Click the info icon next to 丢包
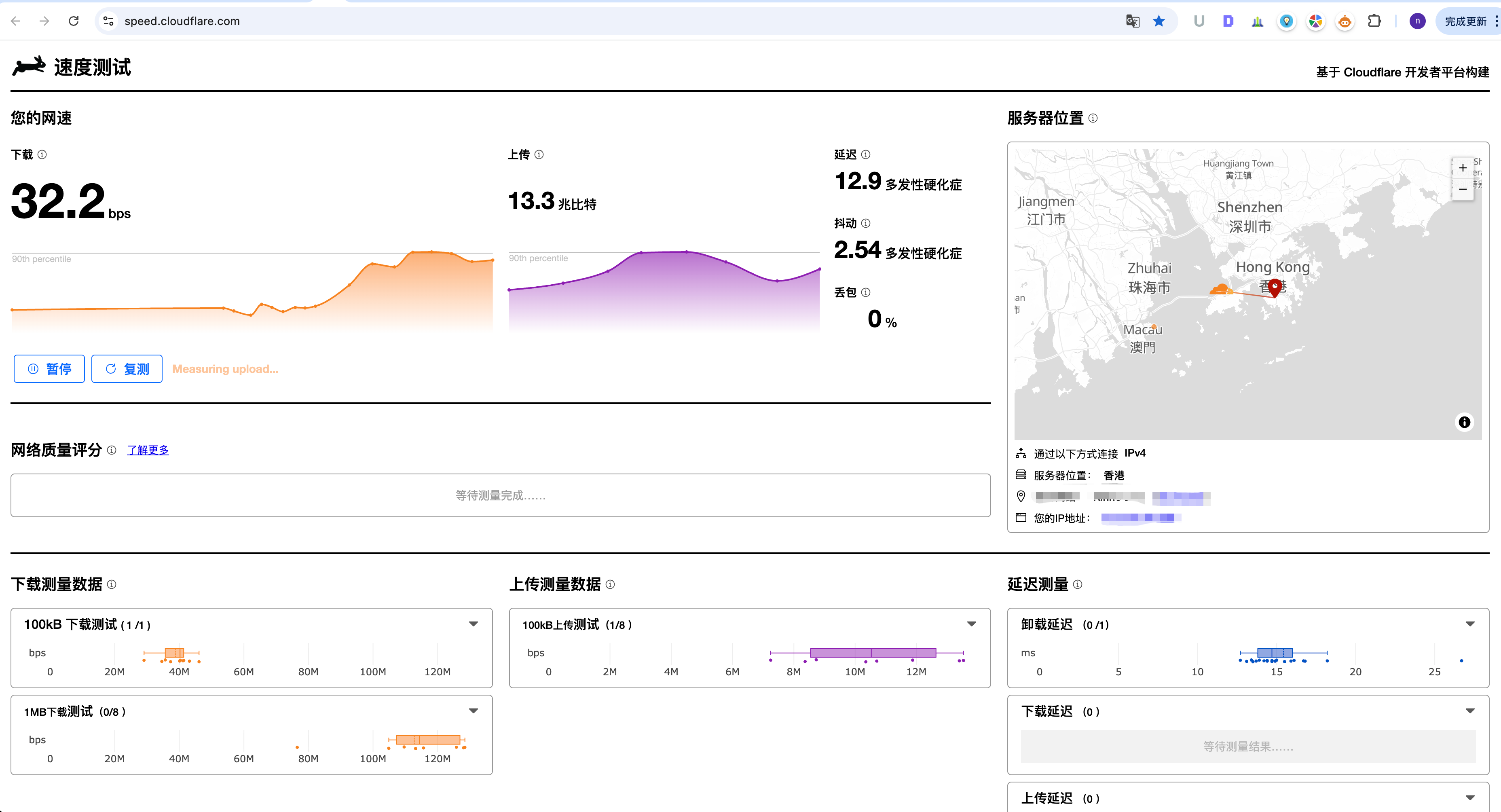Screen dimensions: 1501x812 pos(866,292)
